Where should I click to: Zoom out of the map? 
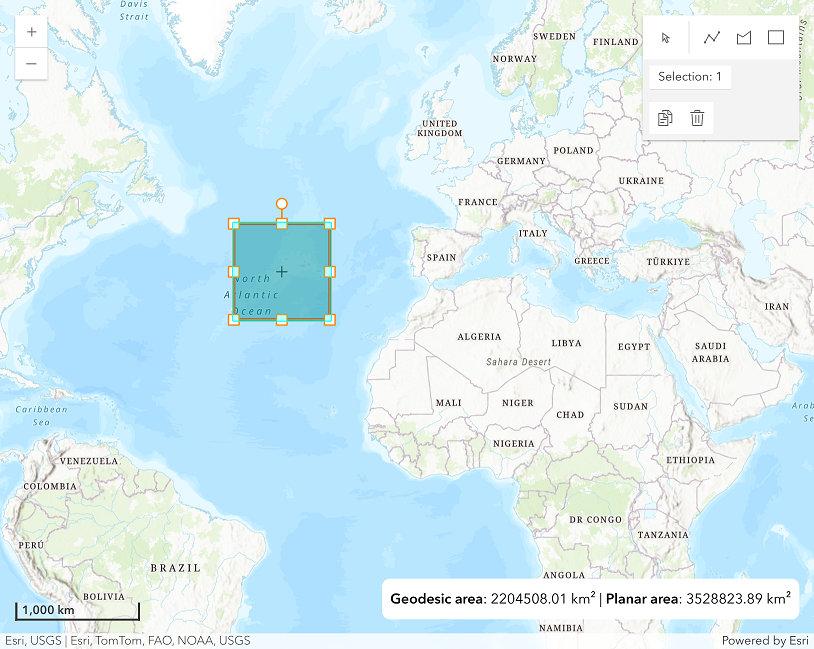(x=32, y=64)
